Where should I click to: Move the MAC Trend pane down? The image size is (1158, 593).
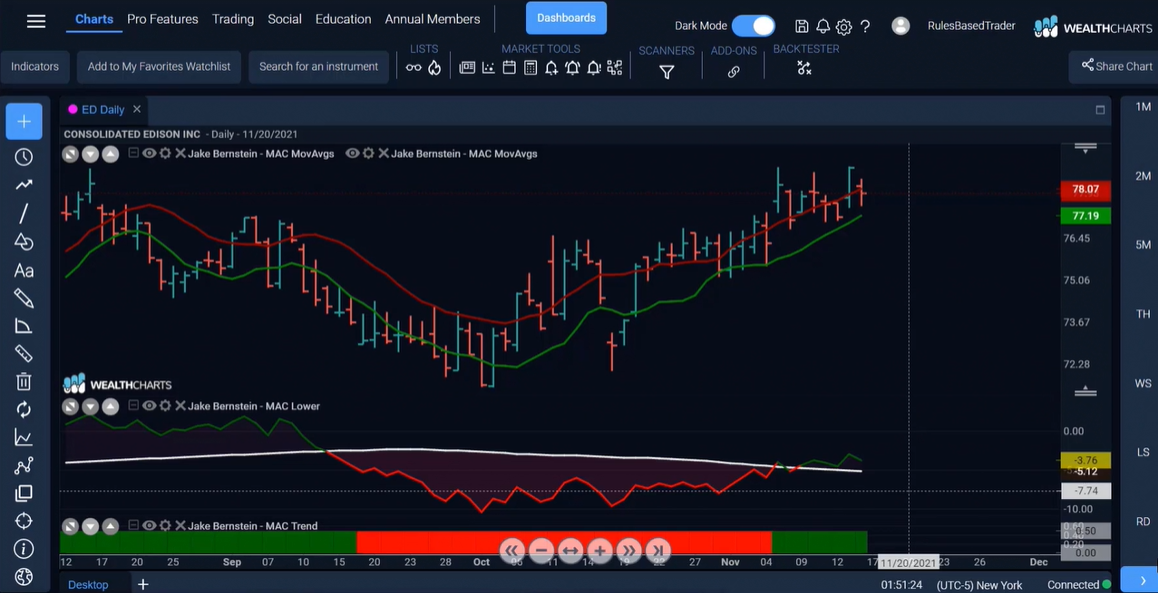pos(90,527)
